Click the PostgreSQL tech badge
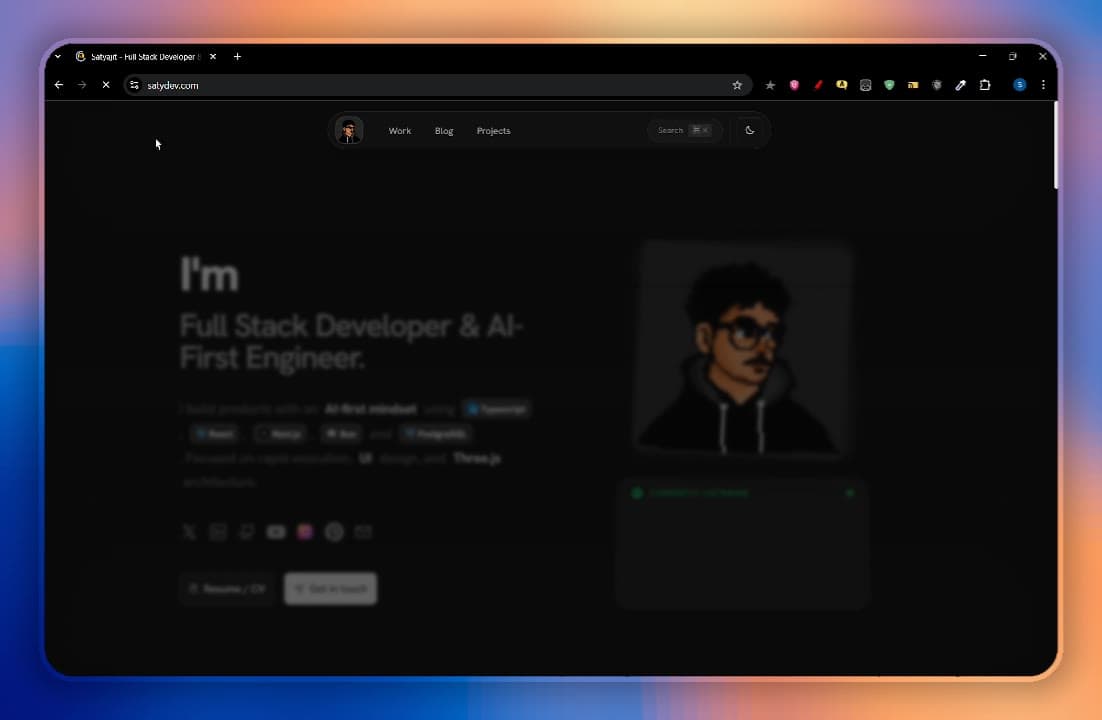 click(436, 434)
